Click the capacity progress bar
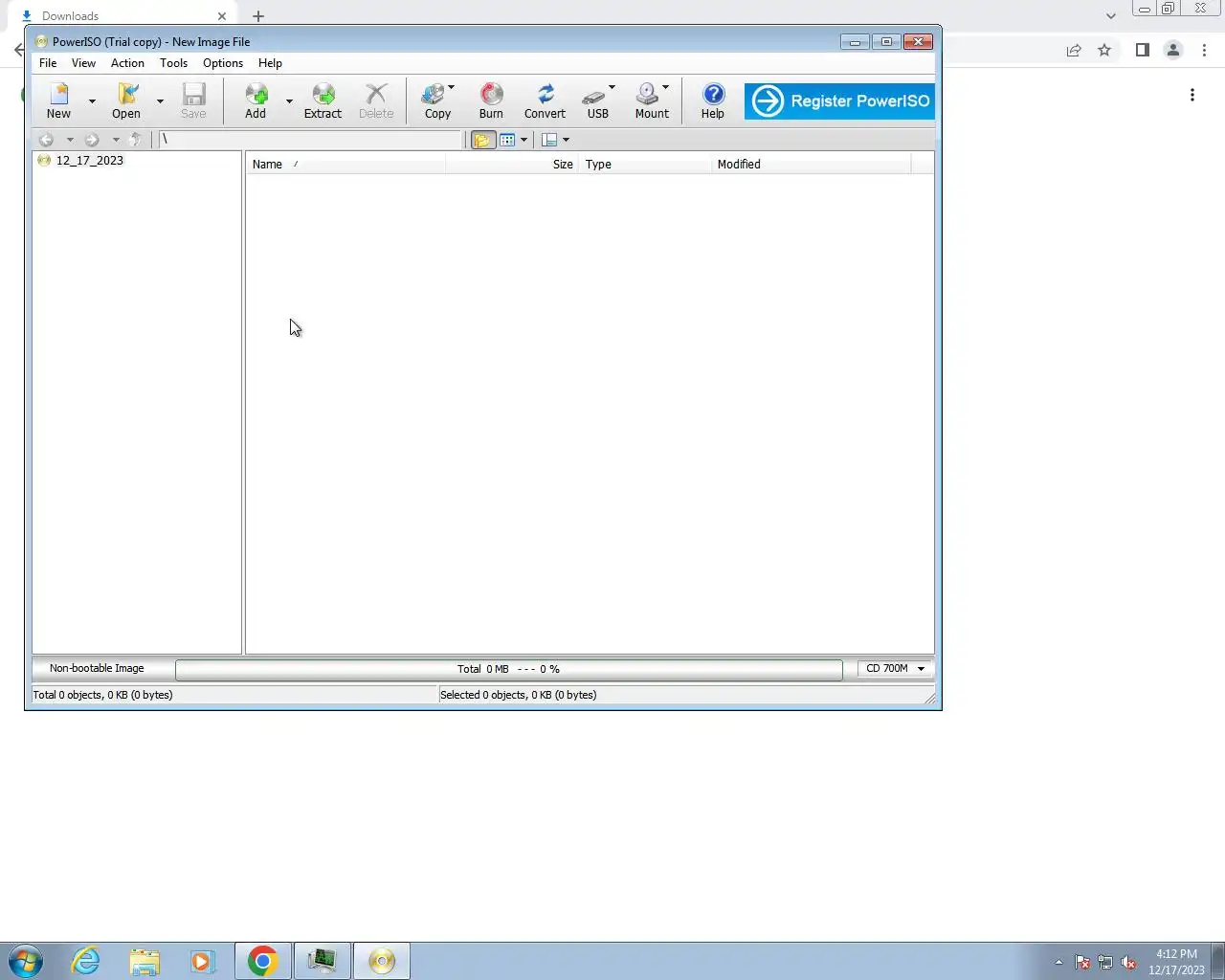Viewport: 1225px width, 980px height. (509, 669)
